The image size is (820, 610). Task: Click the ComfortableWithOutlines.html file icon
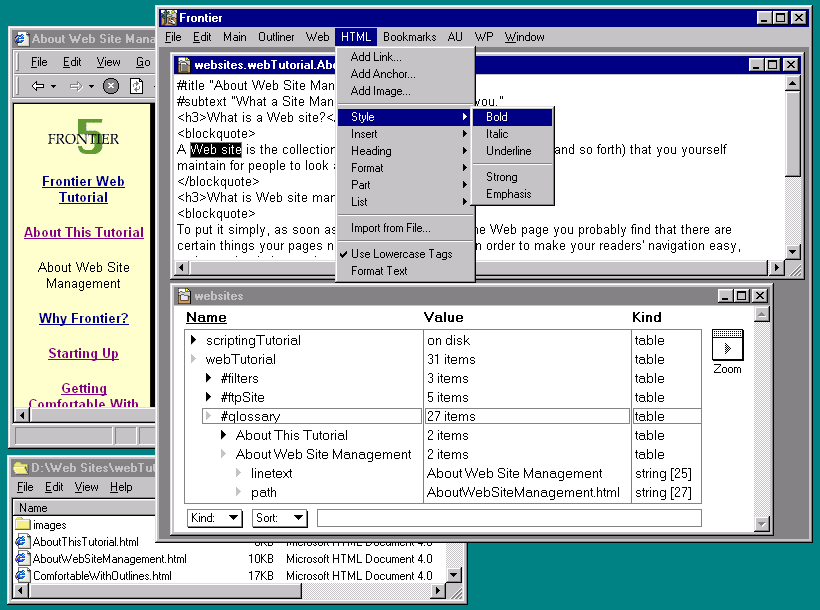pos(23,576)
